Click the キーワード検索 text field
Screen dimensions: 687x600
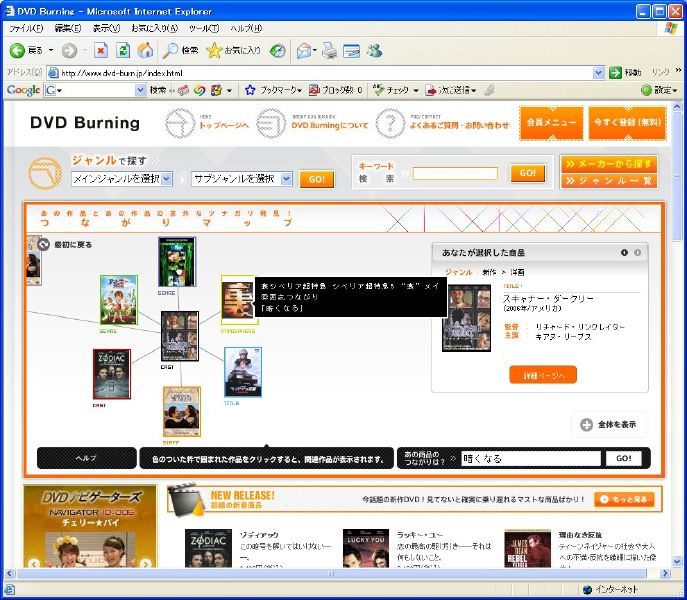[x=455, y=173]
